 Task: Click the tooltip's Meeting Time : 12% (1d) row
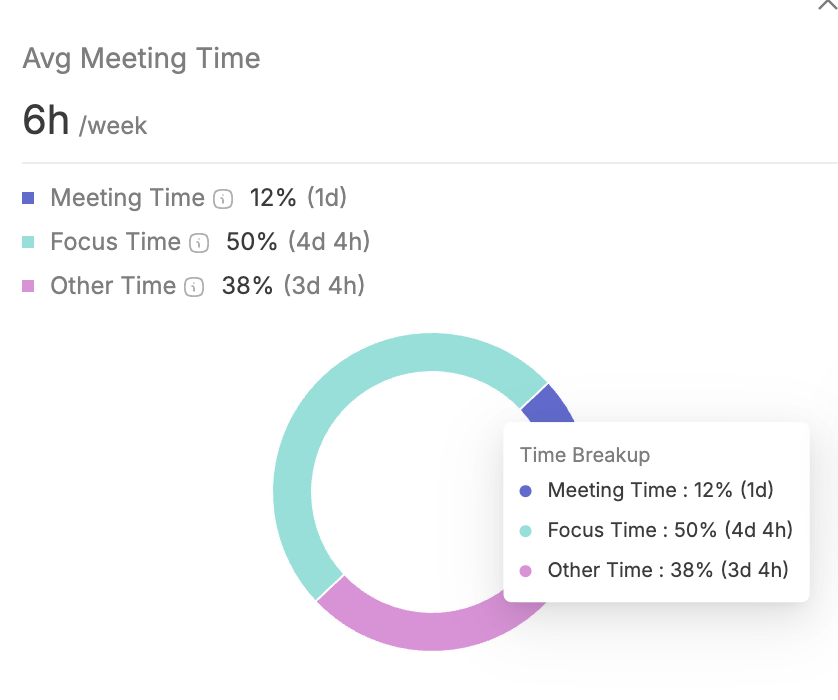(x=660, y=490)
